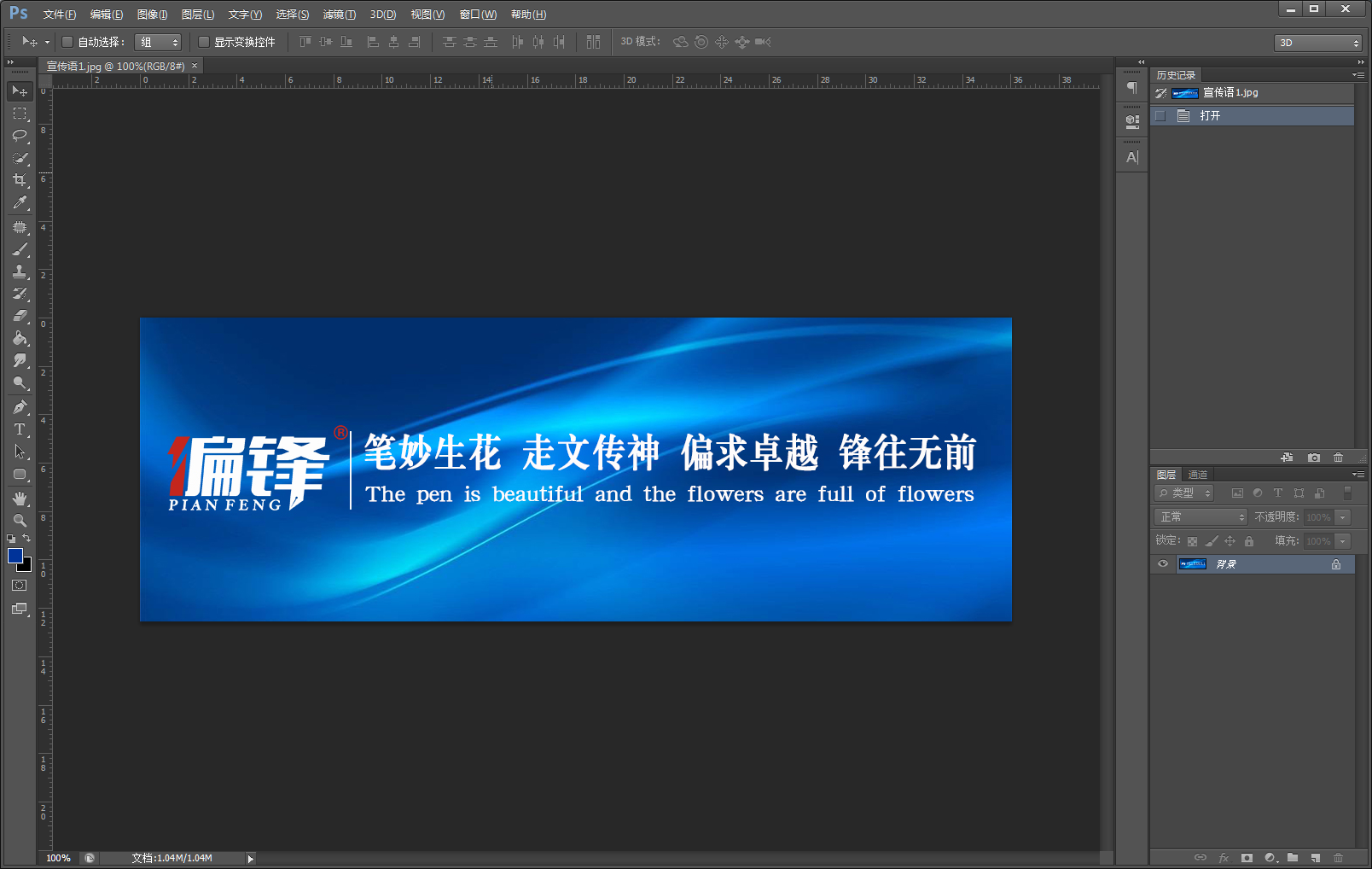Select the Rectangular Marquee tool
This screenshot has width=1372, height=869.
click(x=20, y=113)
